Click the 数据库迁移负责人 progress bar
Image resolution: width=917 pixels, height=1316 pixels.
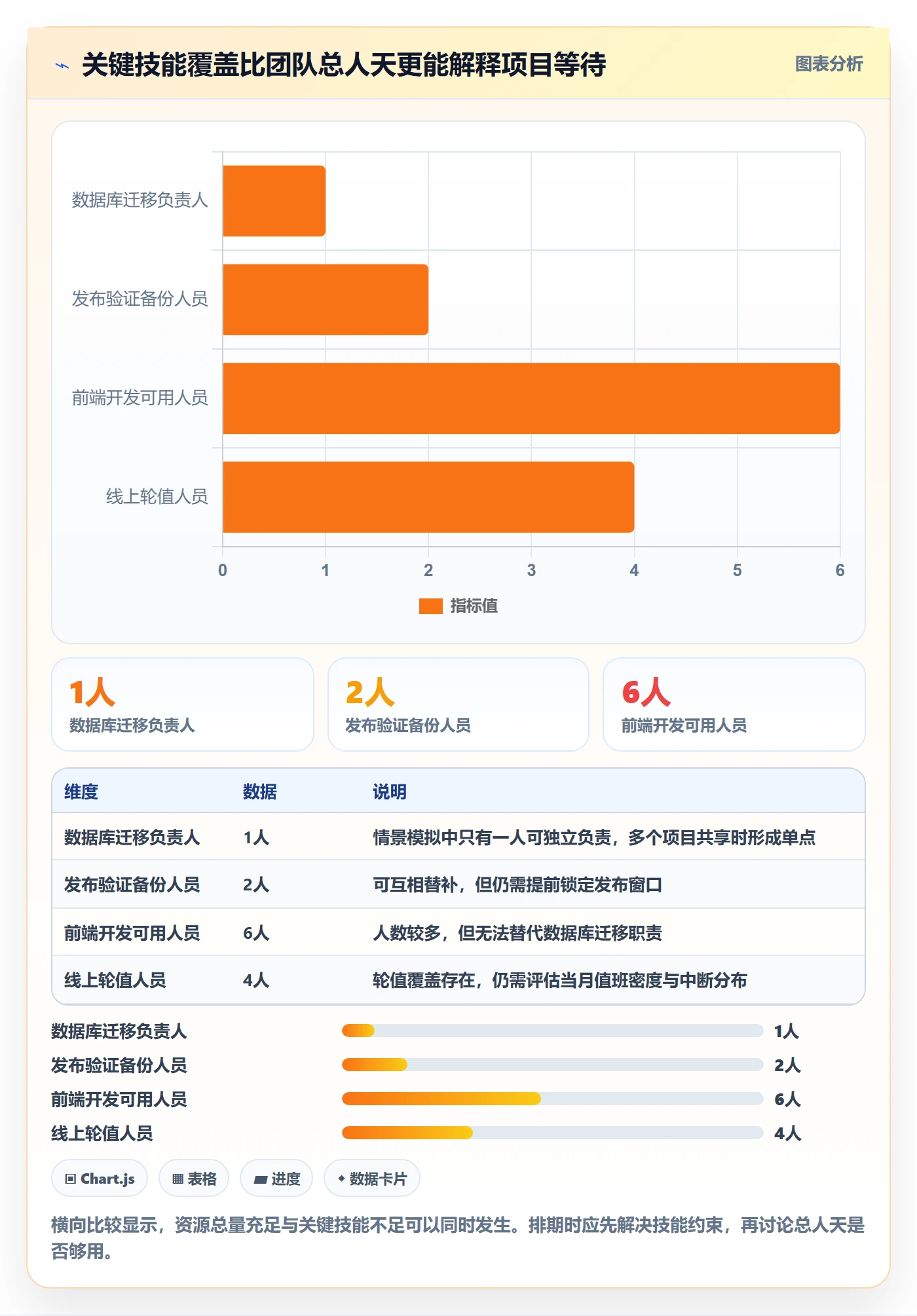[552, 1031]
